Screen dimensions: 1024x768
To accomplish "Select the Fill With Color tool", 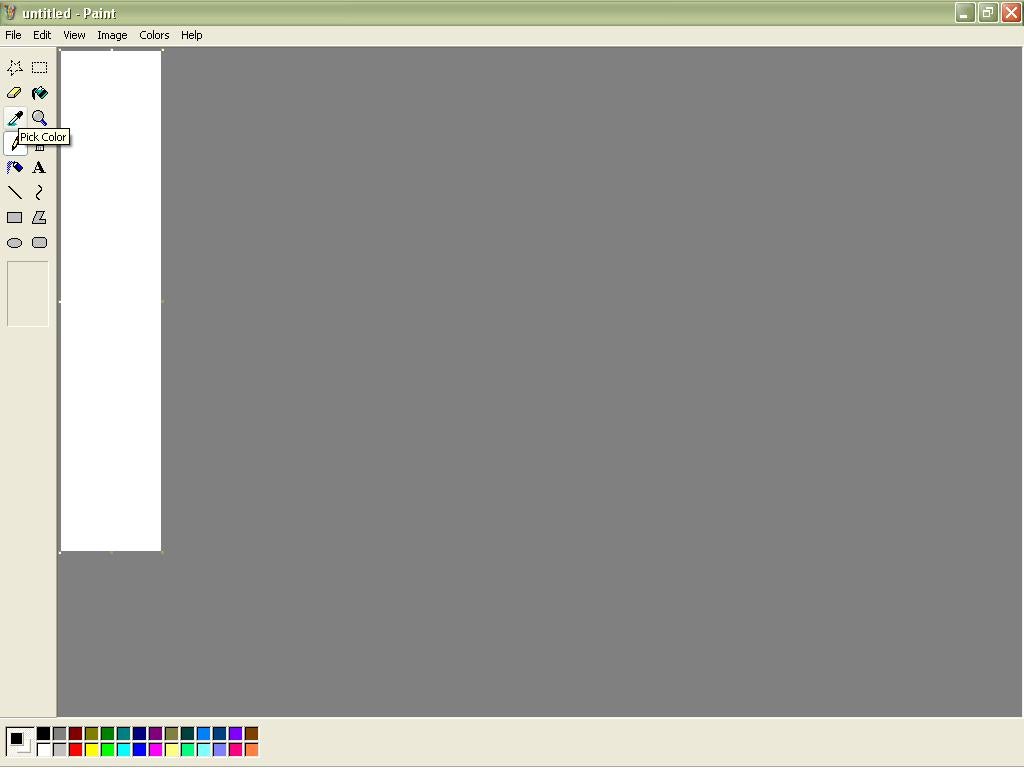I will [39, 92].
